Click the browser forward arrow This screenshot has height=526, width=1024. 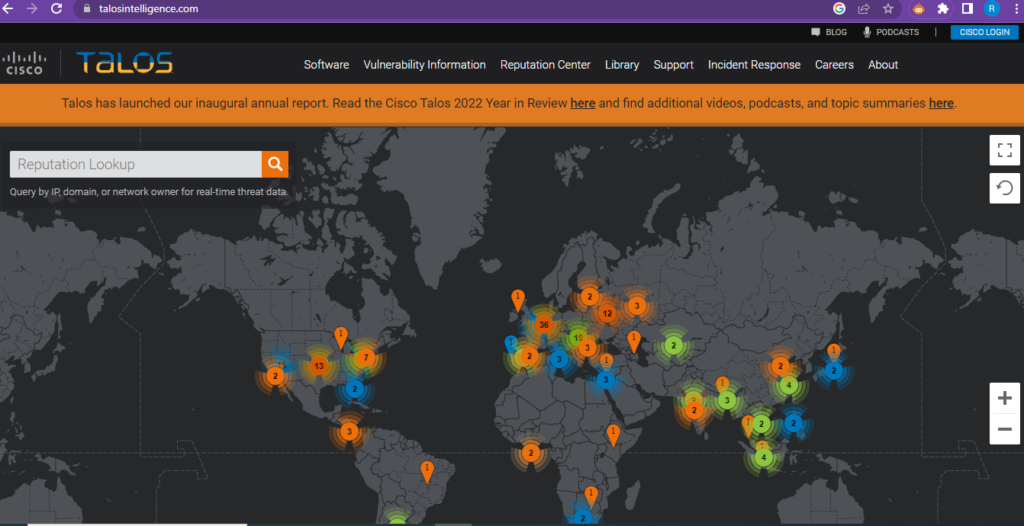(33, 8)
